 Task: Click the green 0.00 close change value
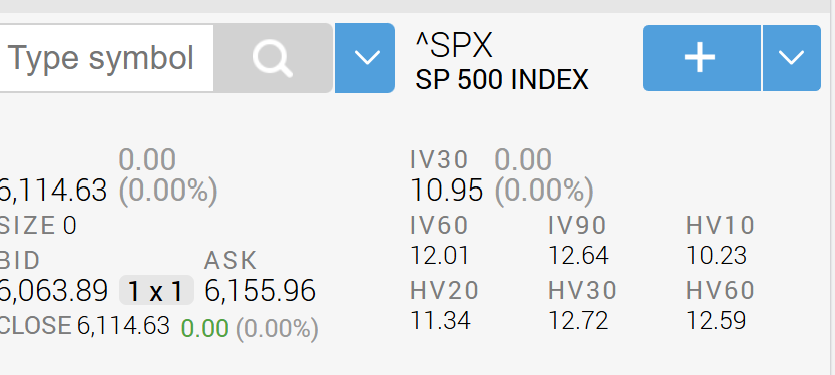205,328
